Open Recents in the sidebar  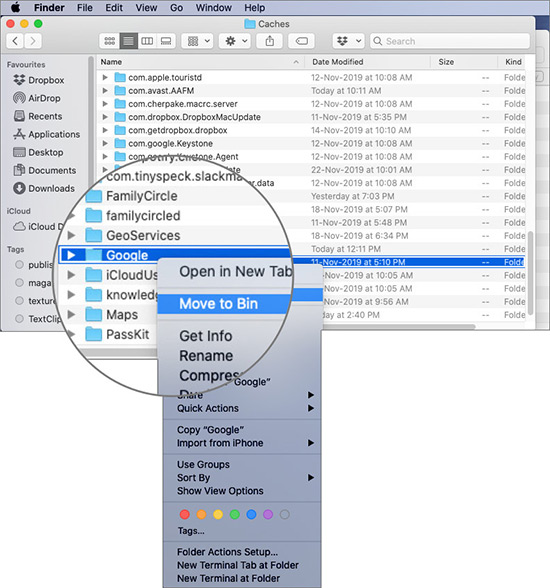click(37, 116)
